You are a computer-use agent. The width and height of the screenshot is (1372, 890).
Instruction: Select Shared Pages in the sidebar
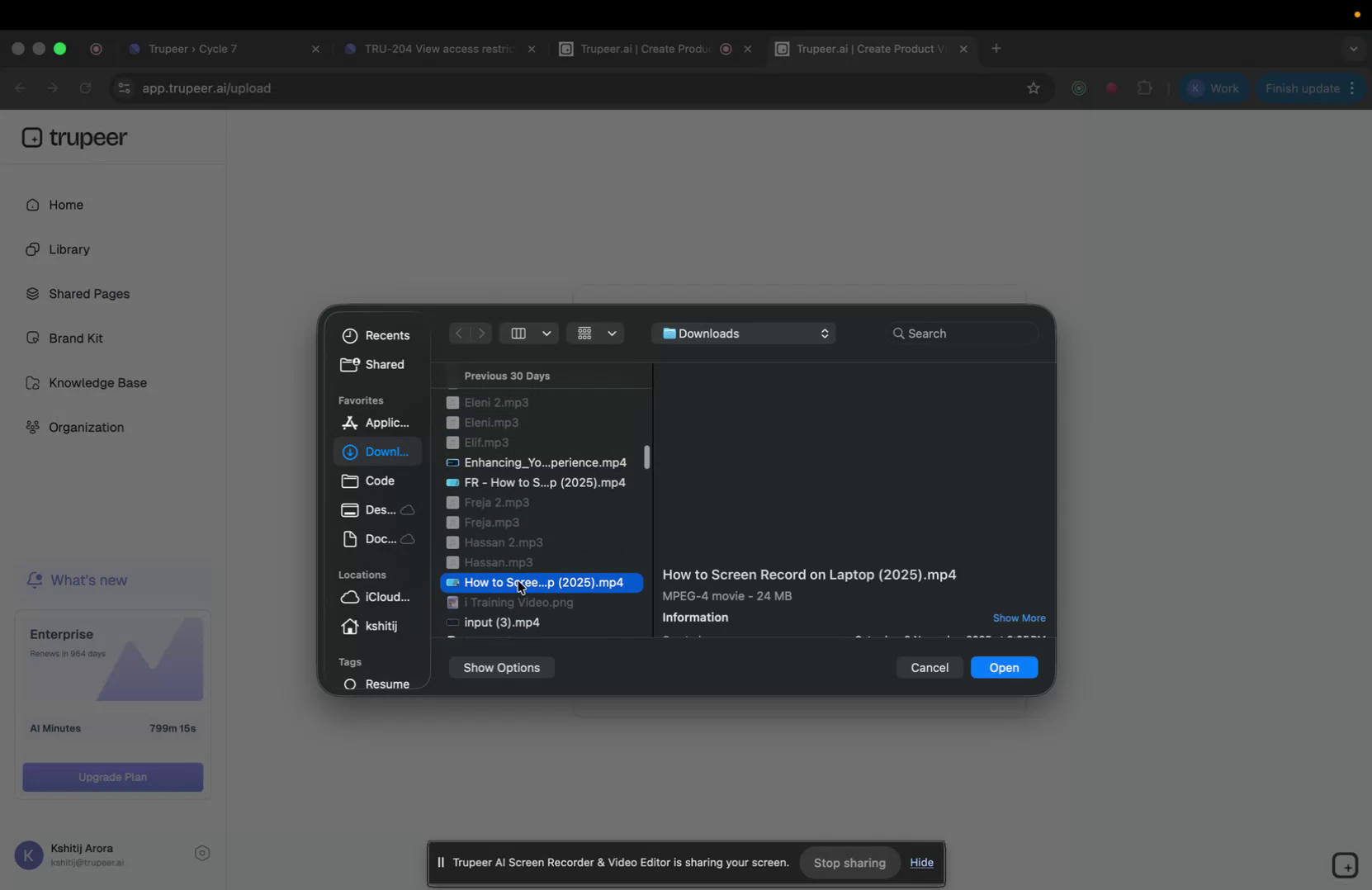88,294
